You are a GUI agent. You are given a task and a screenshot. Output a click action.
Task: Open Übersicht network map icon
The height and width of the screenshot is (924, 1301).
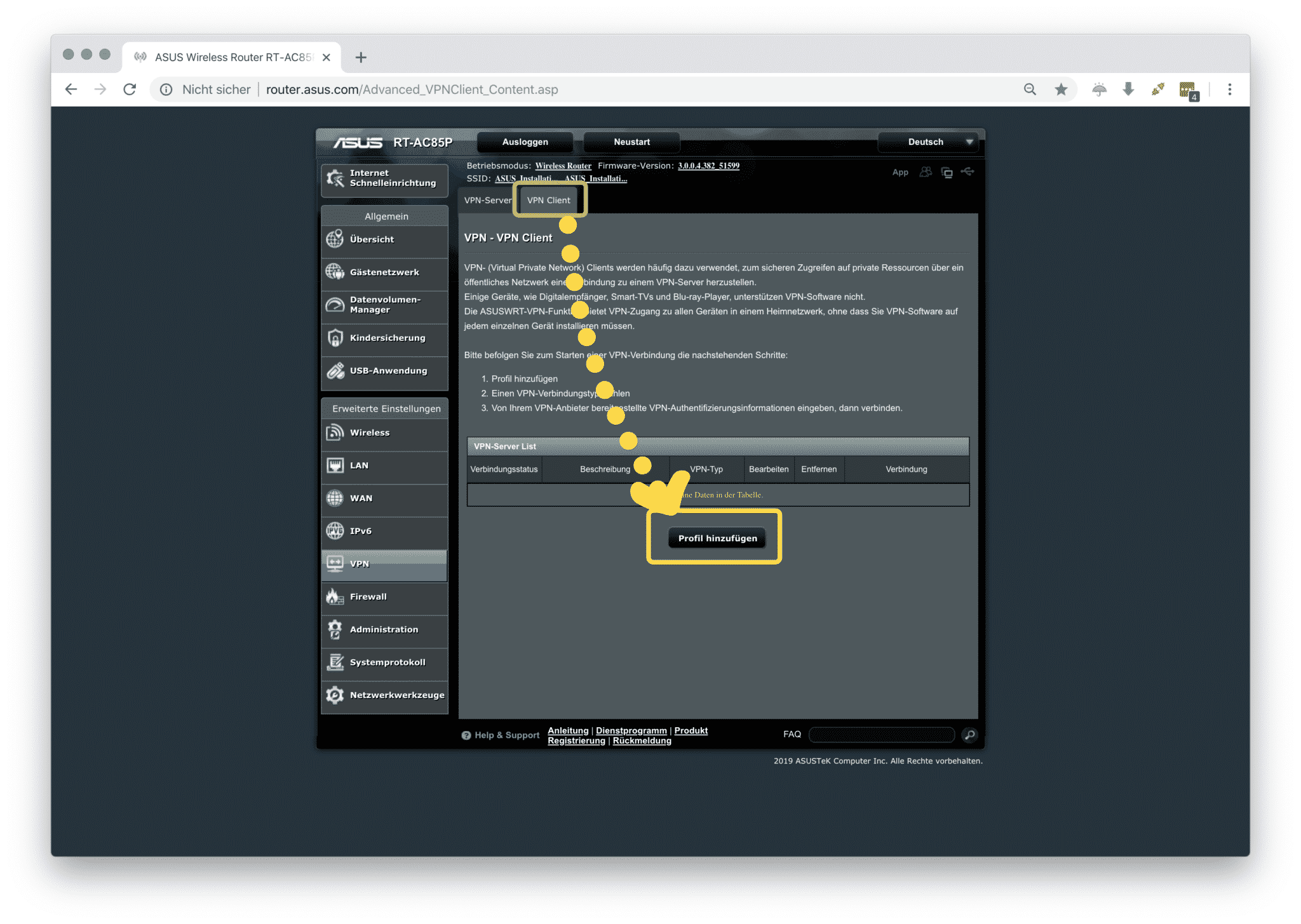pos(335,239)
